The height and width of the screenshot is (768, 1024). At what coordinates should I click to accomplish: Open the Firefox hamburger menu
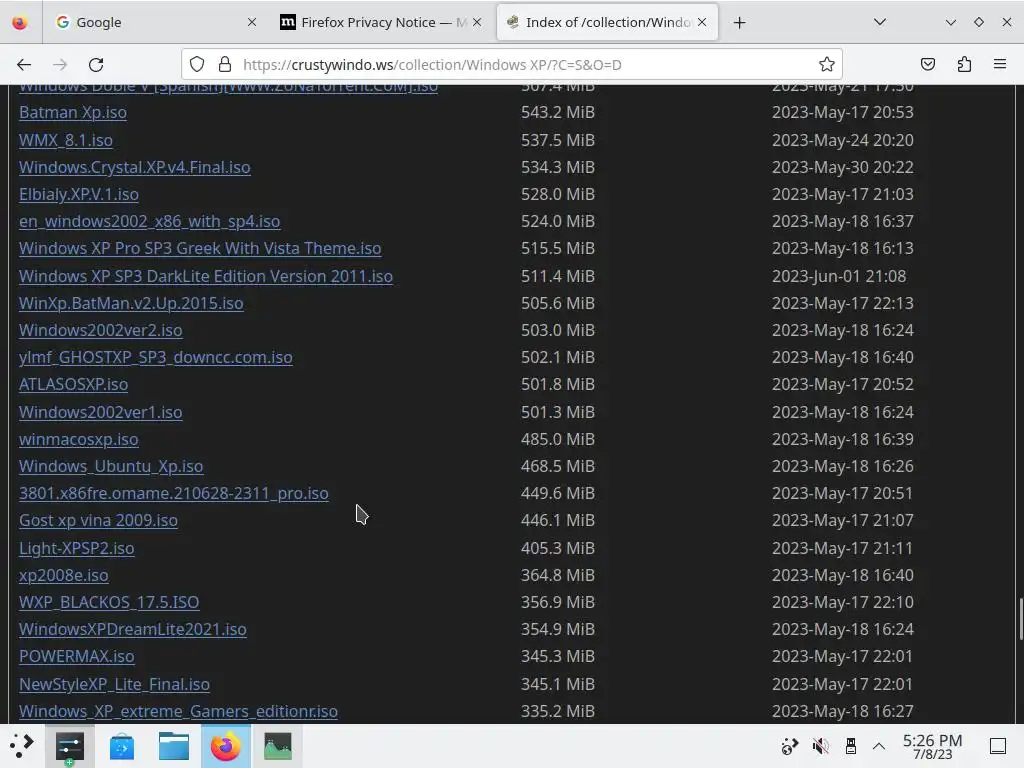[999, 64]
